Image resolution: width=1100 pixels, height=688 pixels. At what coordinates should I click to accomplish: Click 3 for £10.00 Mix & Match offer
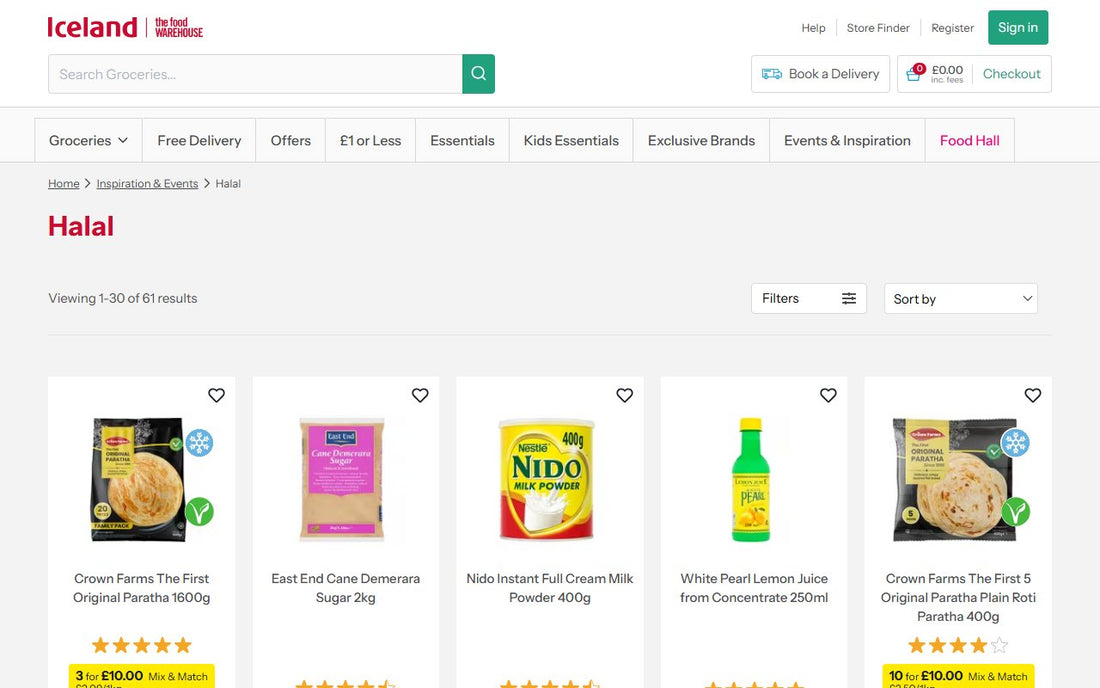click(142, 676)
